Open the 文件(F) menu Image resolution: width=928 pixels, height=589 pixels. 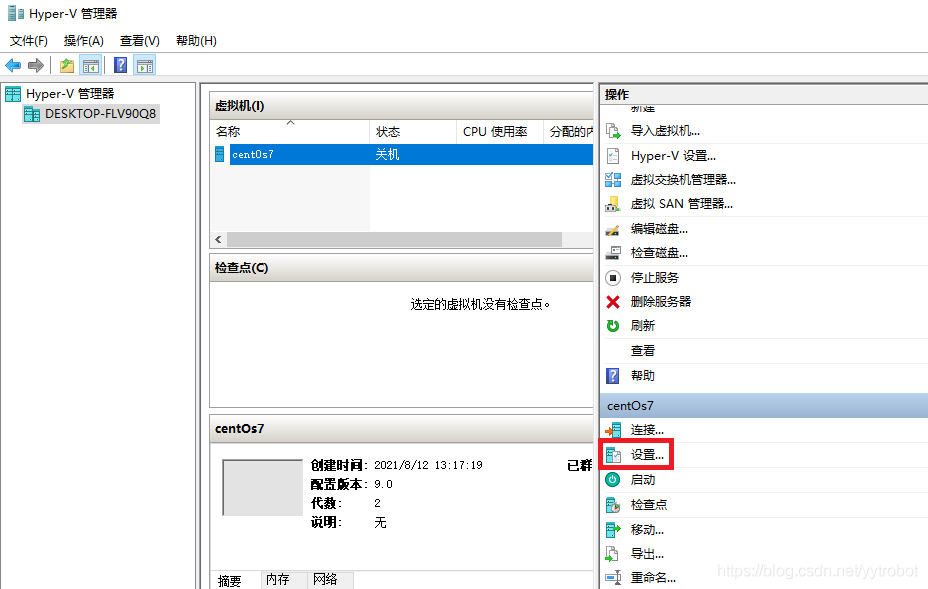28,41
